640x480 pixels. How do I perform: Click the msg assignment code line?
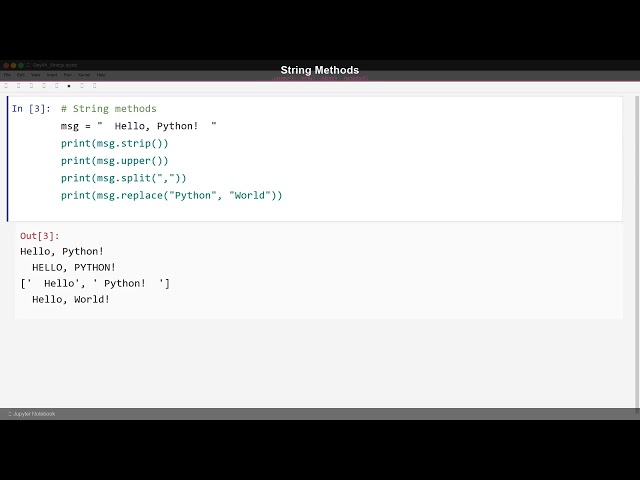click(139, 126)
